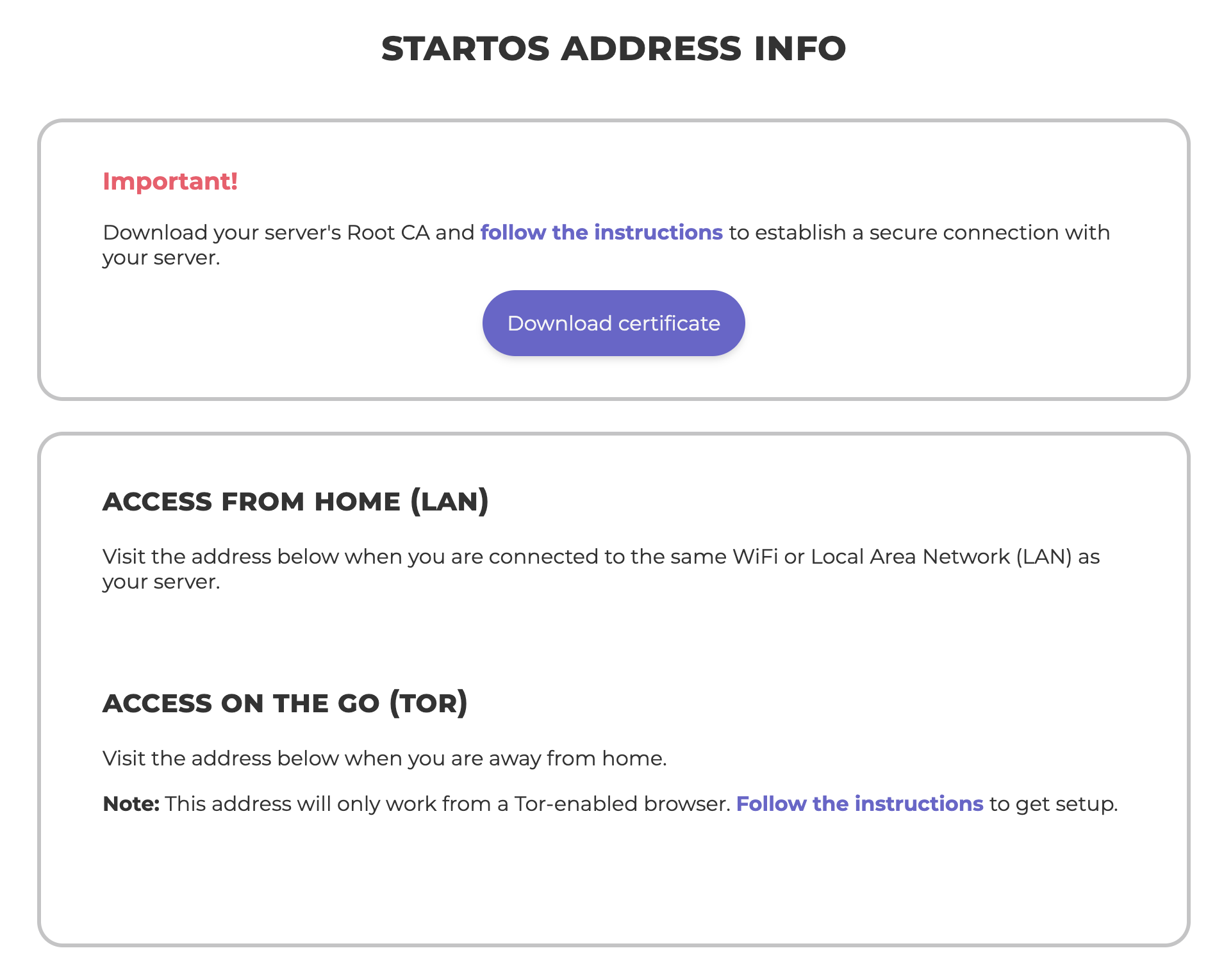Viewport: 1224px width, 980px height.
Task: Follow the Tor setup instructions link
Action: 860,803
